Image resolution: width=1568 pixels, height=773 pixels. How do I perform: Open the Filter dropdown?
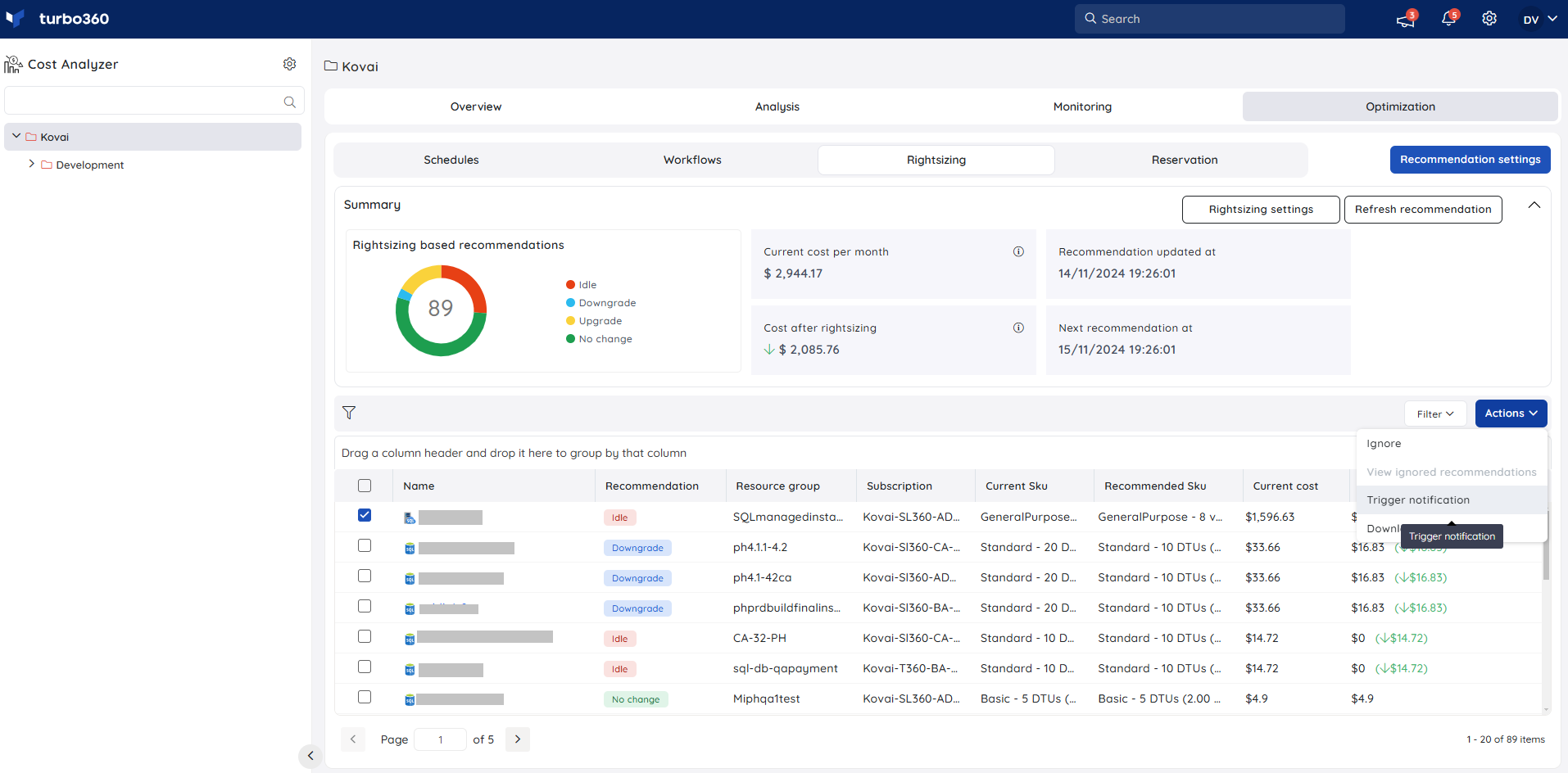[x=1435, y=414]
